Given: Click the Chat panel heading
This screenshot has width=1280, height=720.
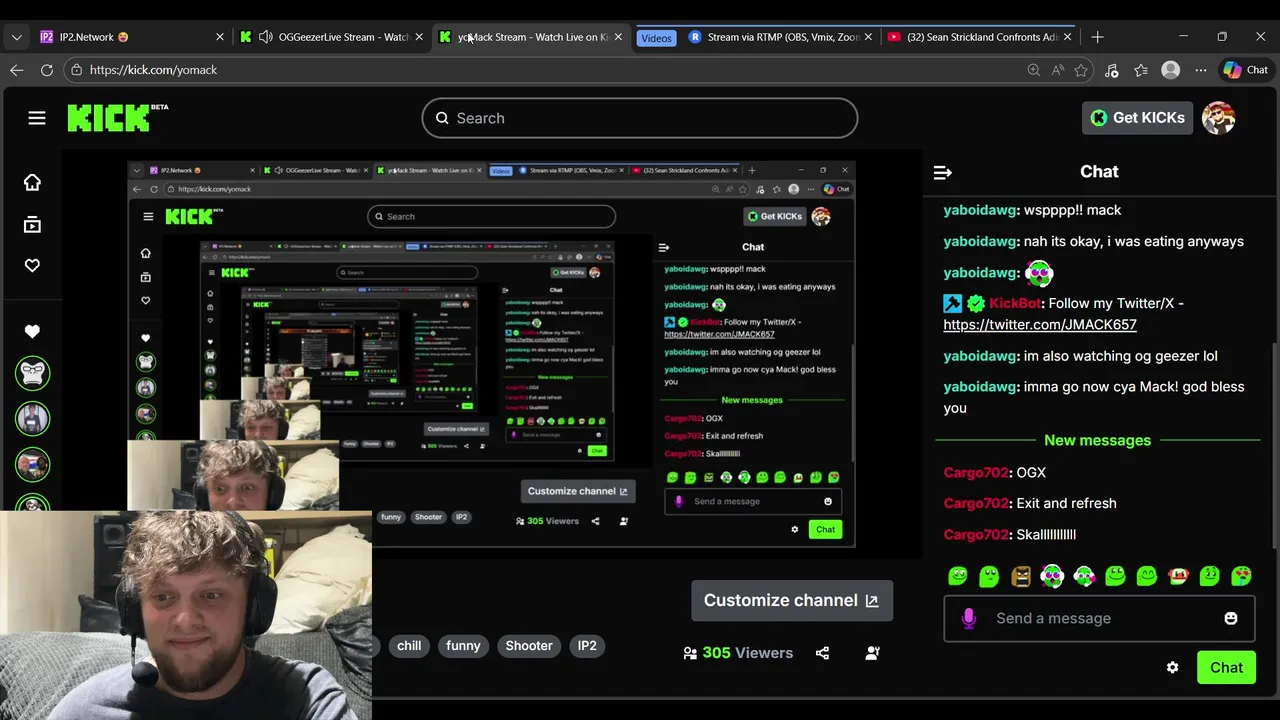Looking at the screenshot, I should [x=1099, y=172].
